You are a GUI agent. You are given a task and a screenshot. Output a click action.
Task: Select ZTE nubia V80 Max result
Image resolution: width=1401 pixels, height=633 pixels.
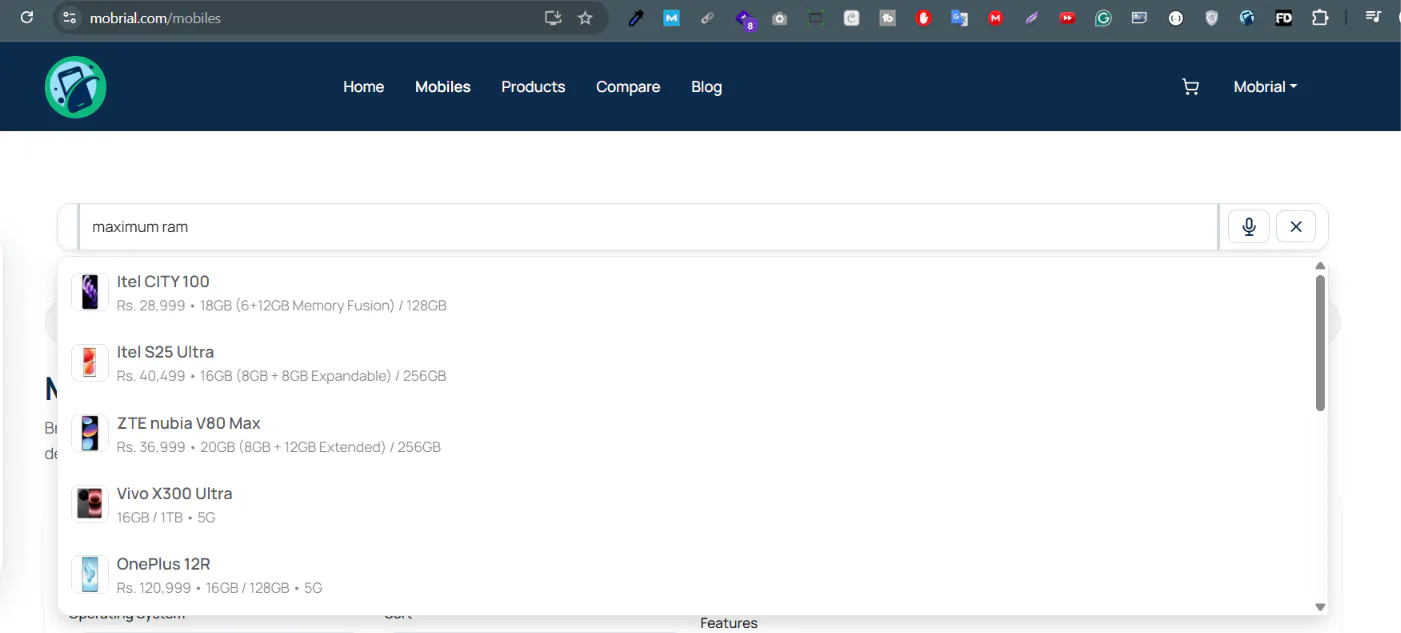(x=684, y=434)
